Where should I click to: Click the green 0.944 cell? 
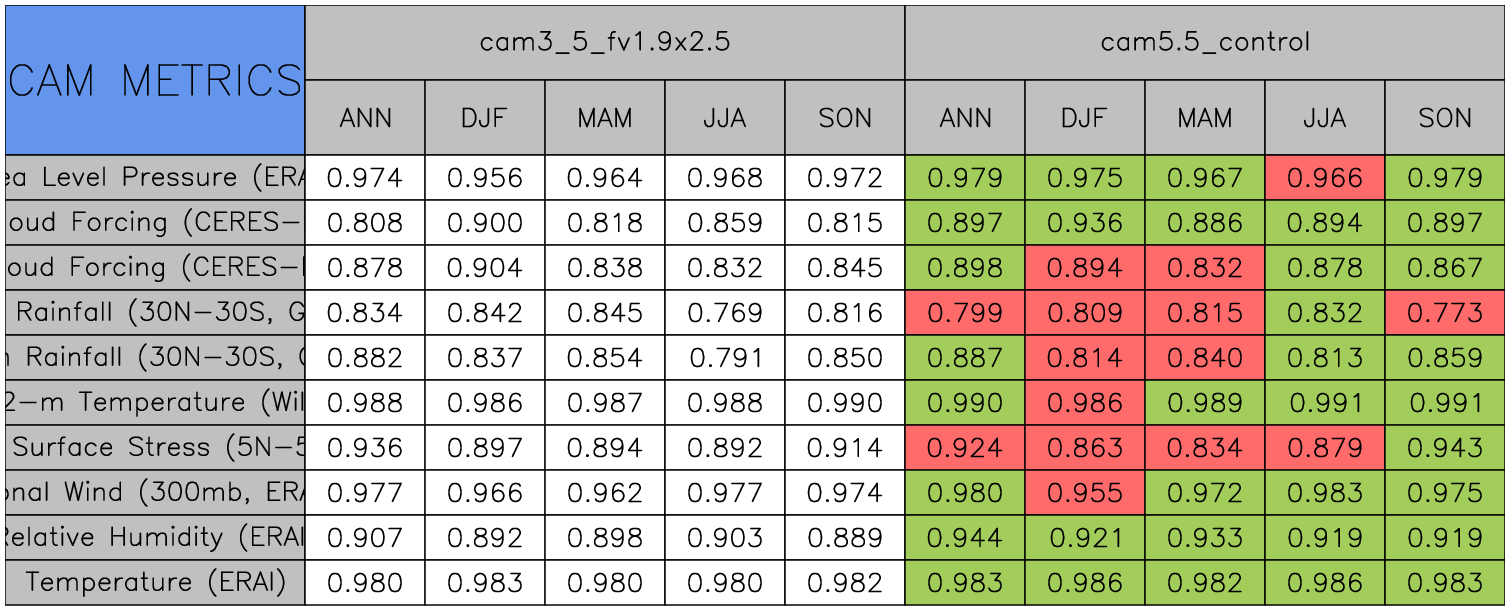click(964, 538)
